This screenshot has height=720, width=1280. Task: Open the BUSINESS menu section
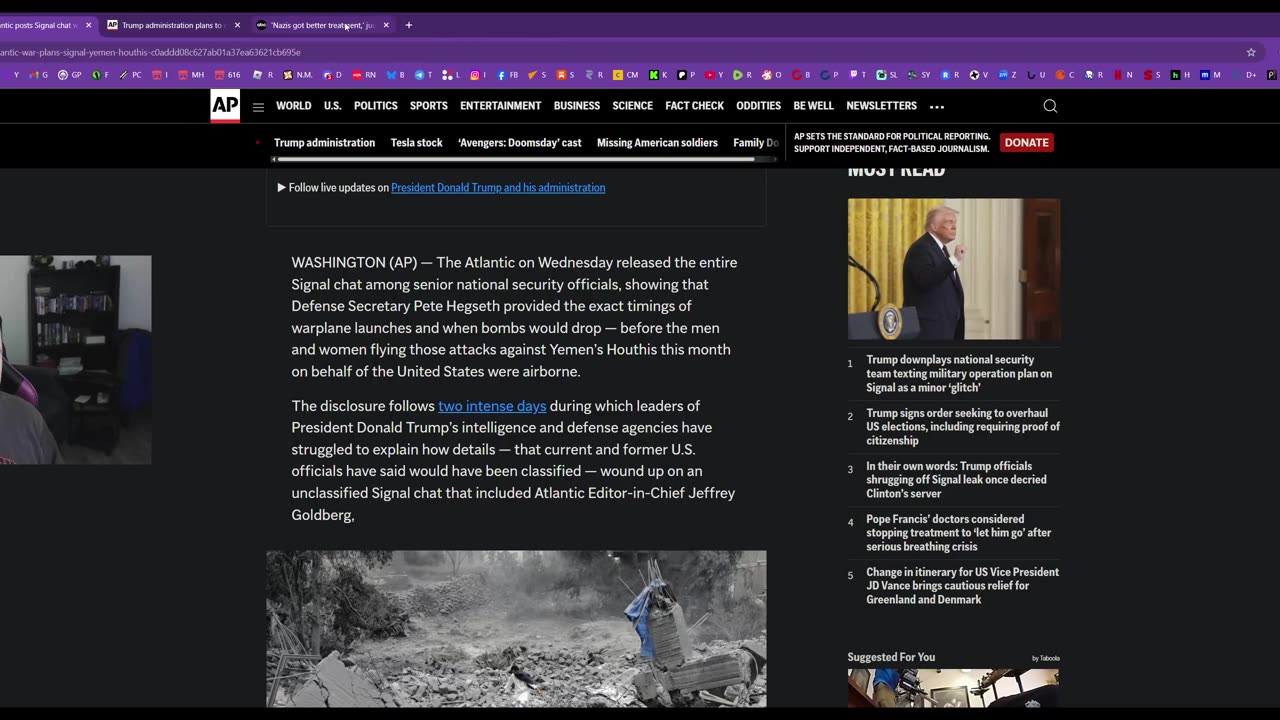pos(577,106)
